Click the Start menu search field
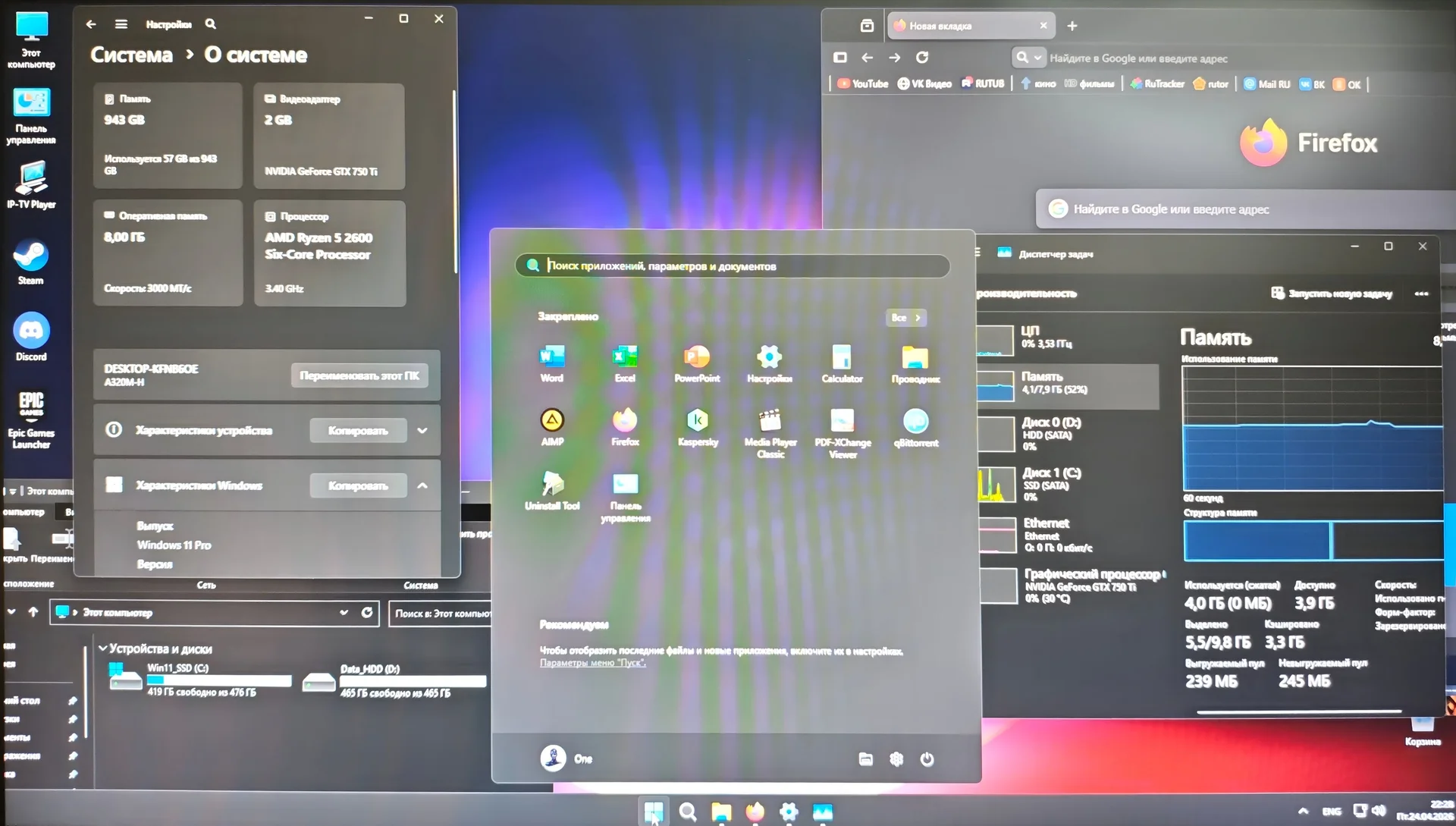This screenshot has height=826, width=1456. pyautogui.click(x=733, y=265)
